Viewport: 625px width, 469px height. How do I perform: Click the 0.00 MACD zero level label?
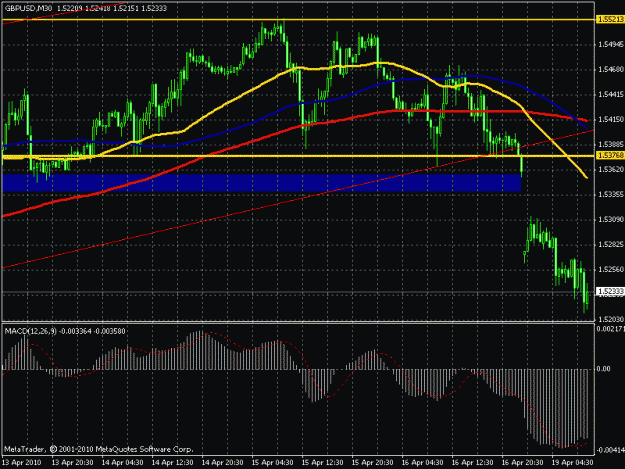604,369
